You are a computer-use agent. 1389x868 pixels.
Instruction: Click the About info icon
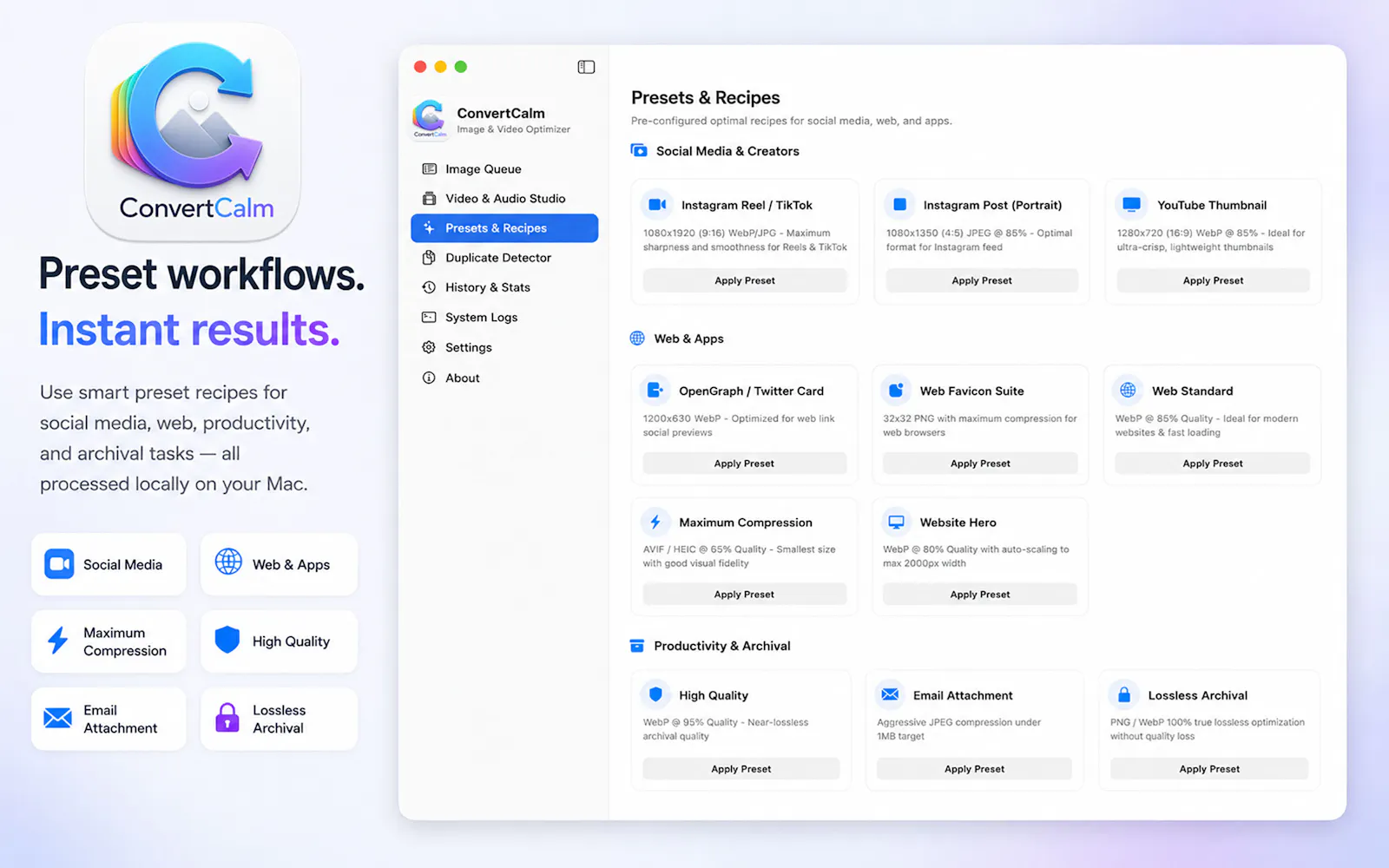429,378
